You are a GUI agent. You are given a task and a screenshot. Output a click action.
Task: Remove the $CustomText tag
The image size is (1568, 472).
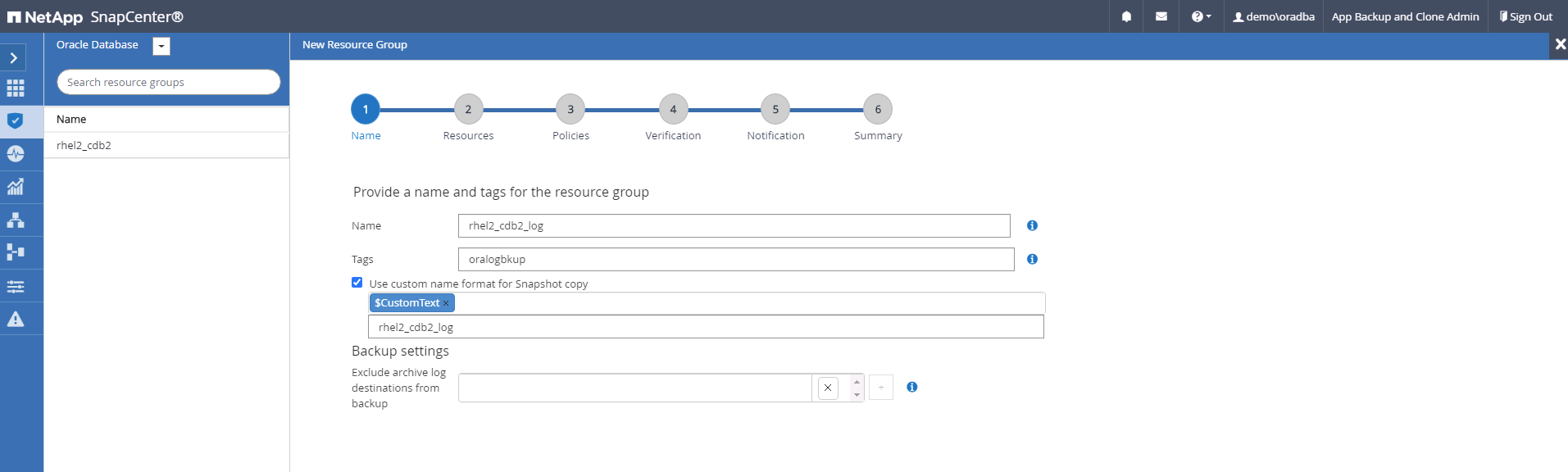(446, 303)
